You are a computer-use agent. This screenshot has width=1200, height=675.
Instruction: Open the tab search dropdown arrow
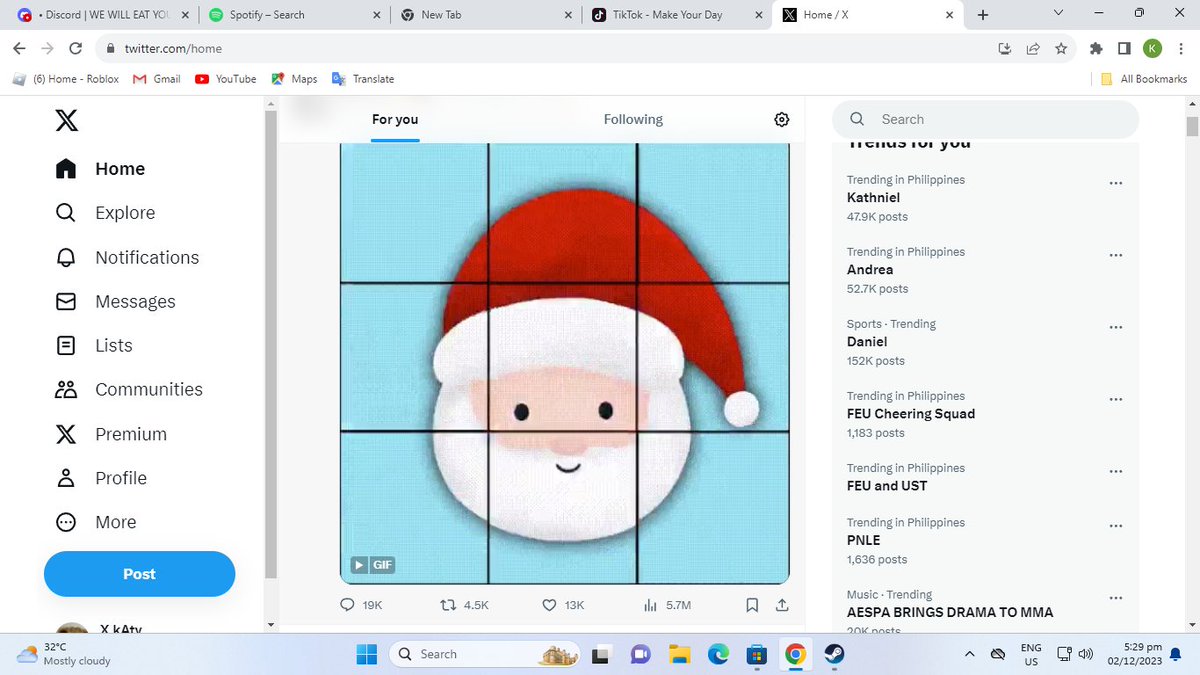coord(1059,14)
